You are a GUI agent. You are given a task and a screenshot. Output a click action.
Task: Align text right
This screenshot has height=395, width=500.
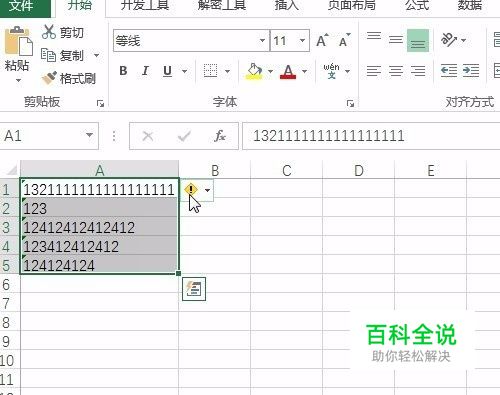(x=418, y=71)
